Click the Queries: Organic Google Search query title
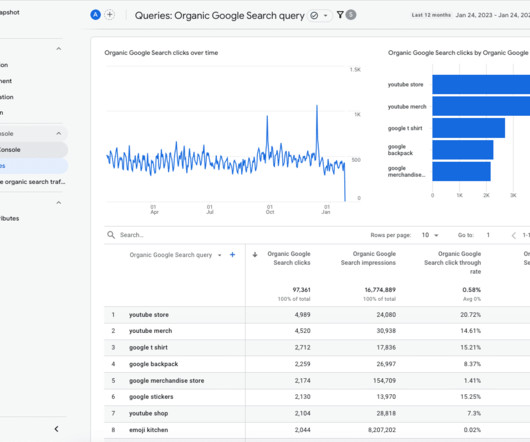Screen dimensions: 530x442 pyautogui.click(x=220, y=16)
